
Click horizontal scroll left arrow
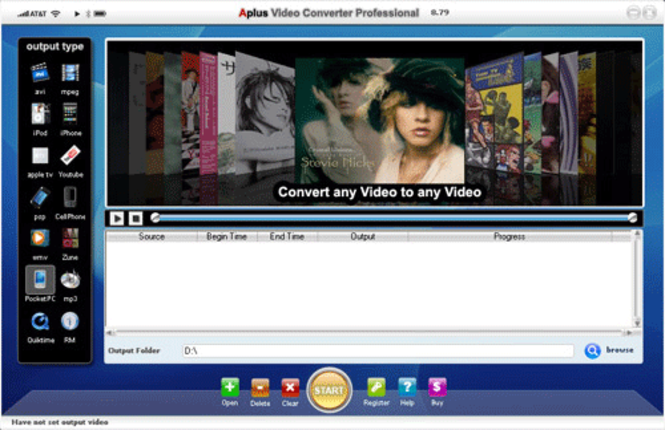[x=110, y=333]
